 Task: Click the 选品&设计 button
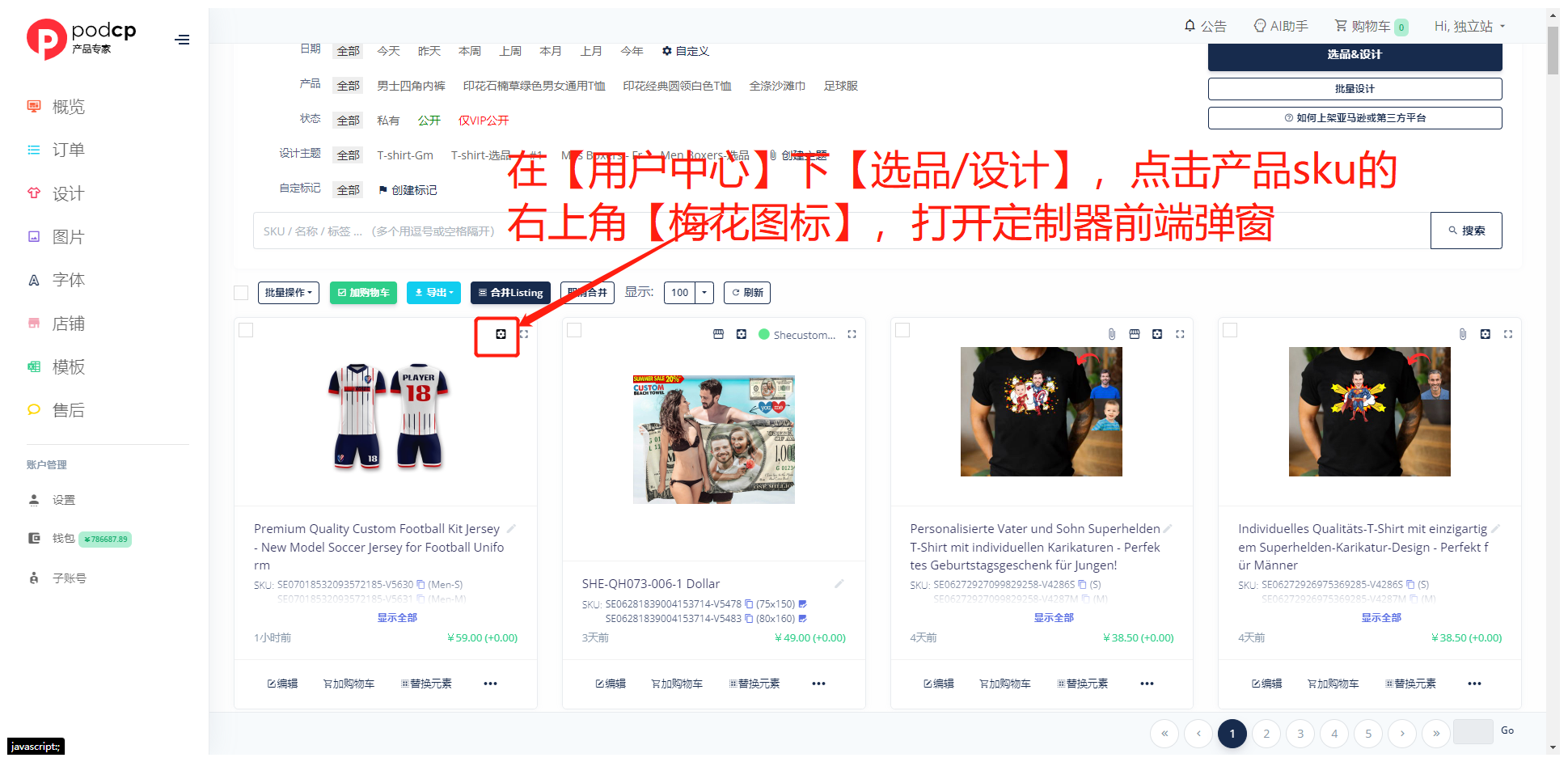(1355, 55)
